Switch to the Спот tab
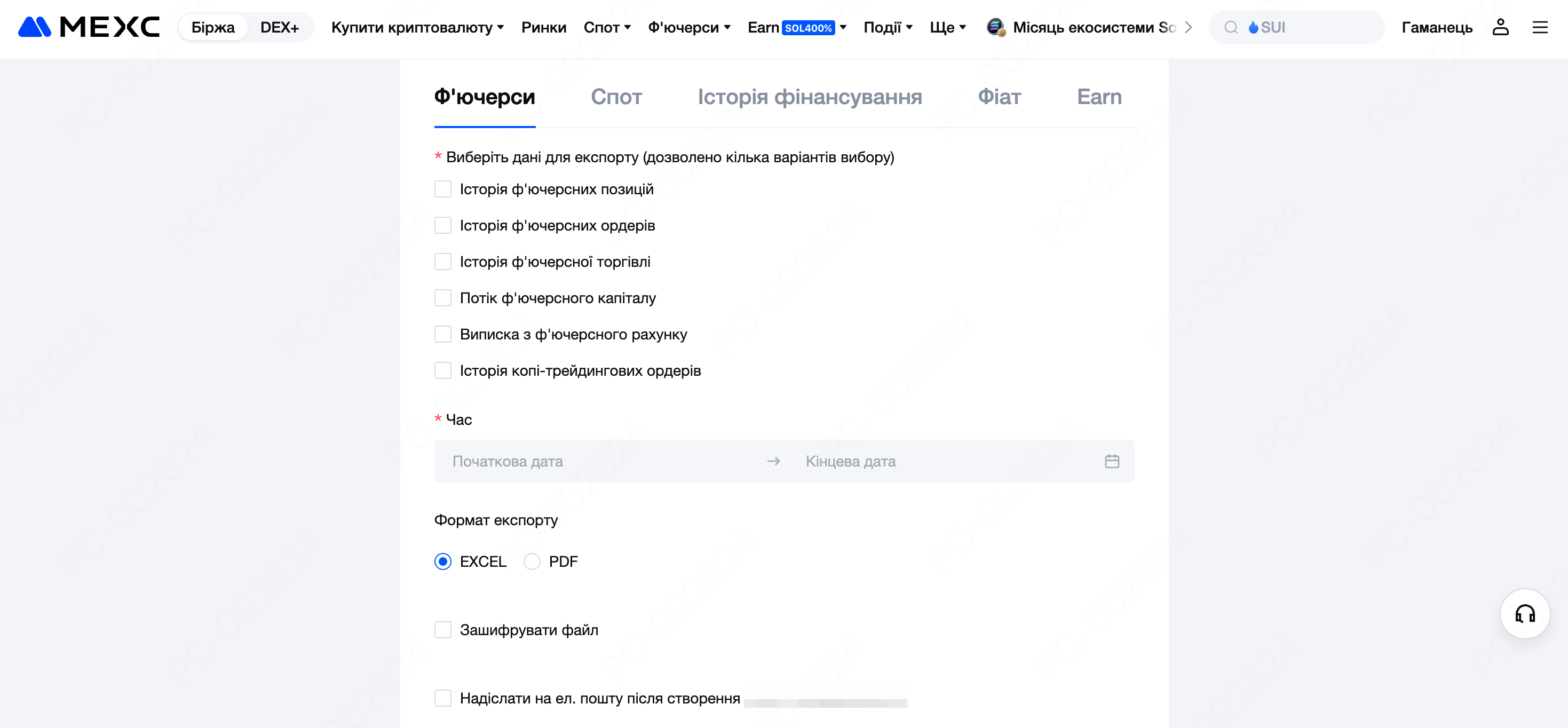Viewport: 1568px width, 728px height. 616,97
